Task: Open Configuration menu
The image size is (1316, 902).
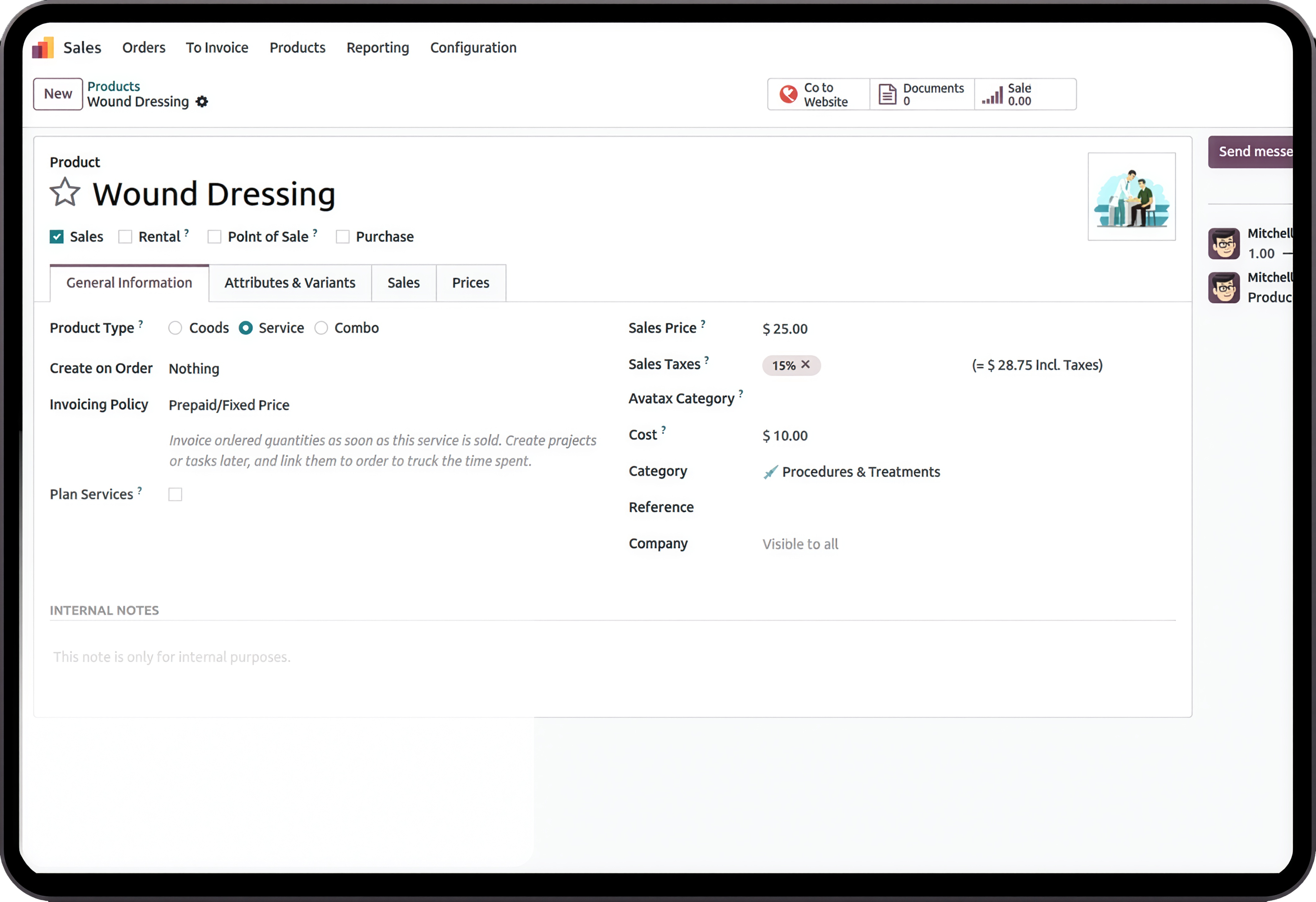Action: [473, 47]
